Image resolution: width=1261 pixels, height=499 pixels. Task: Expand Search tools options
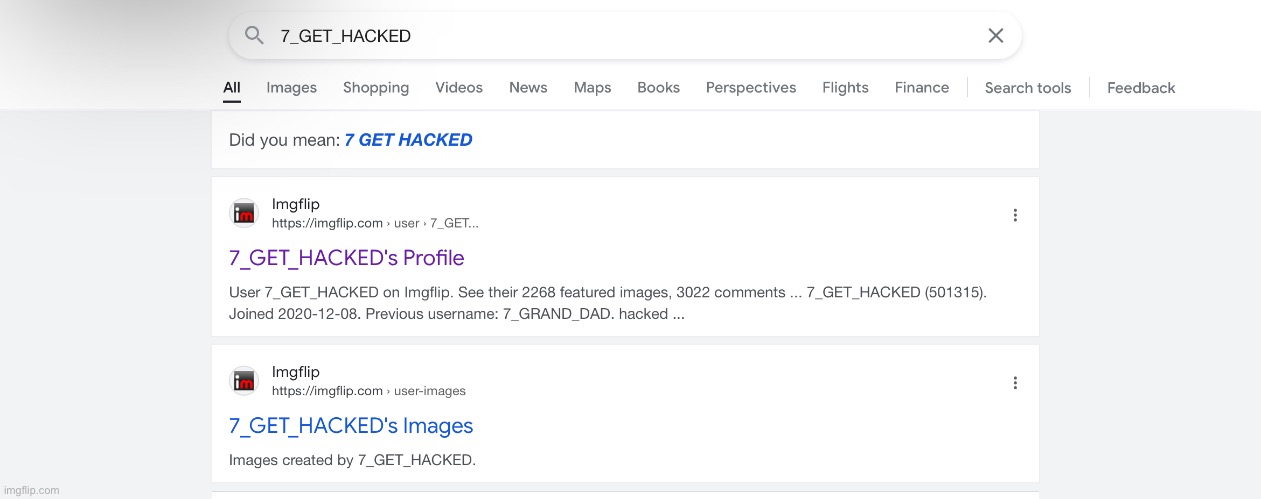coord(1028,88)
